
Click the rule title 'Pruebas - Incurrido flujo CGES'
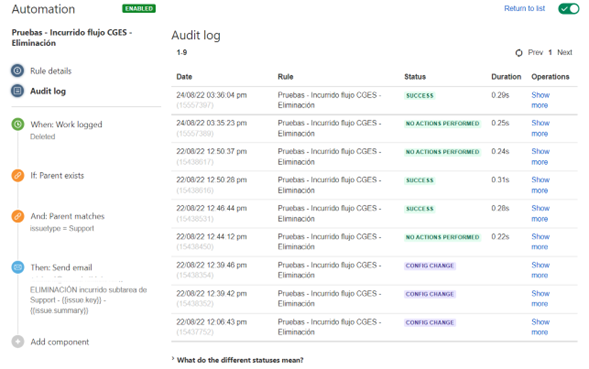pyautogui.click(x=71, y=38)
